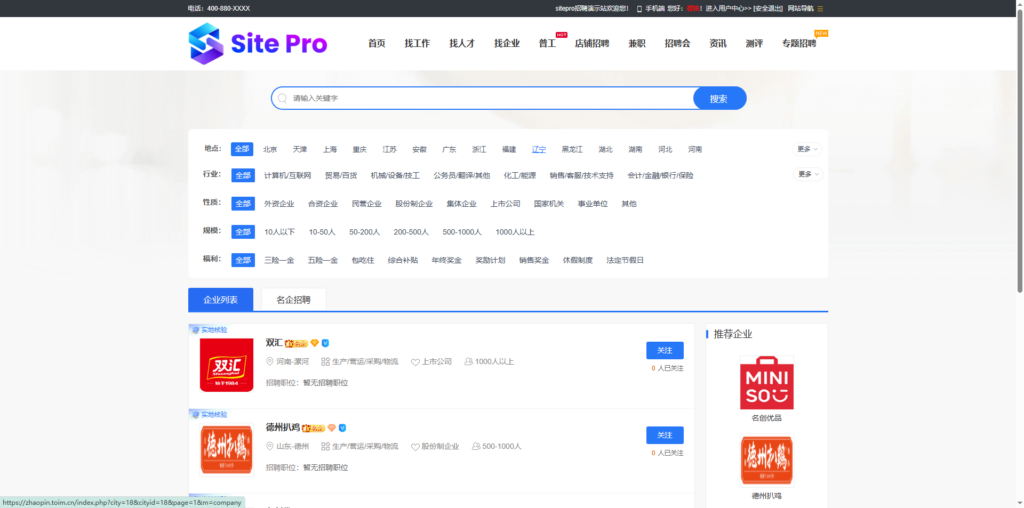
Task: Click the heart icon beside 上市公司
Action: click(x=415, y=362)
